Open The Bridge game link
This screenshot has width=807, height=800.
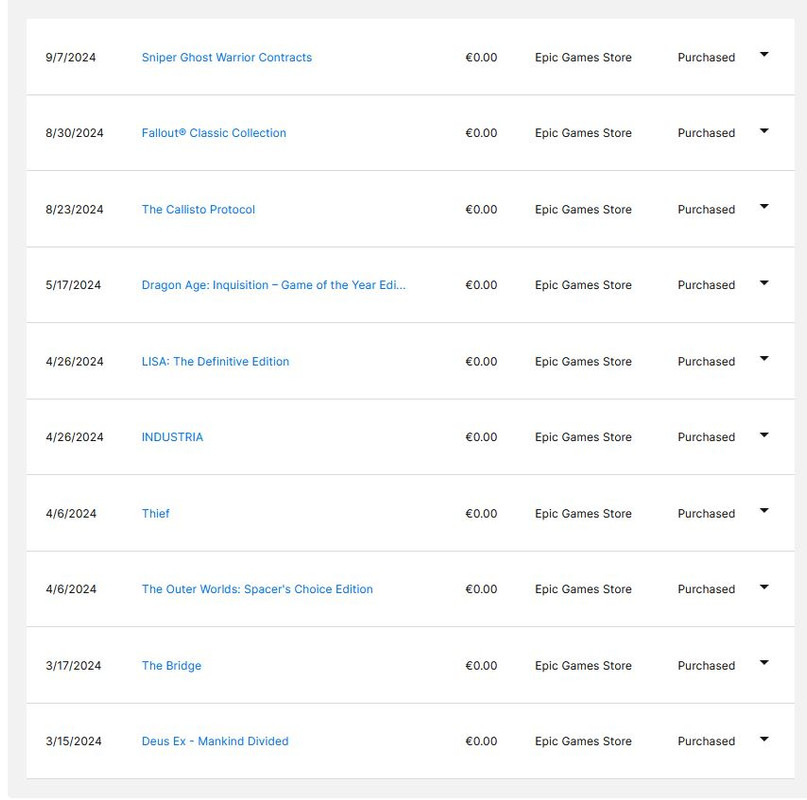pyautogui.click(x=171, y=665)
